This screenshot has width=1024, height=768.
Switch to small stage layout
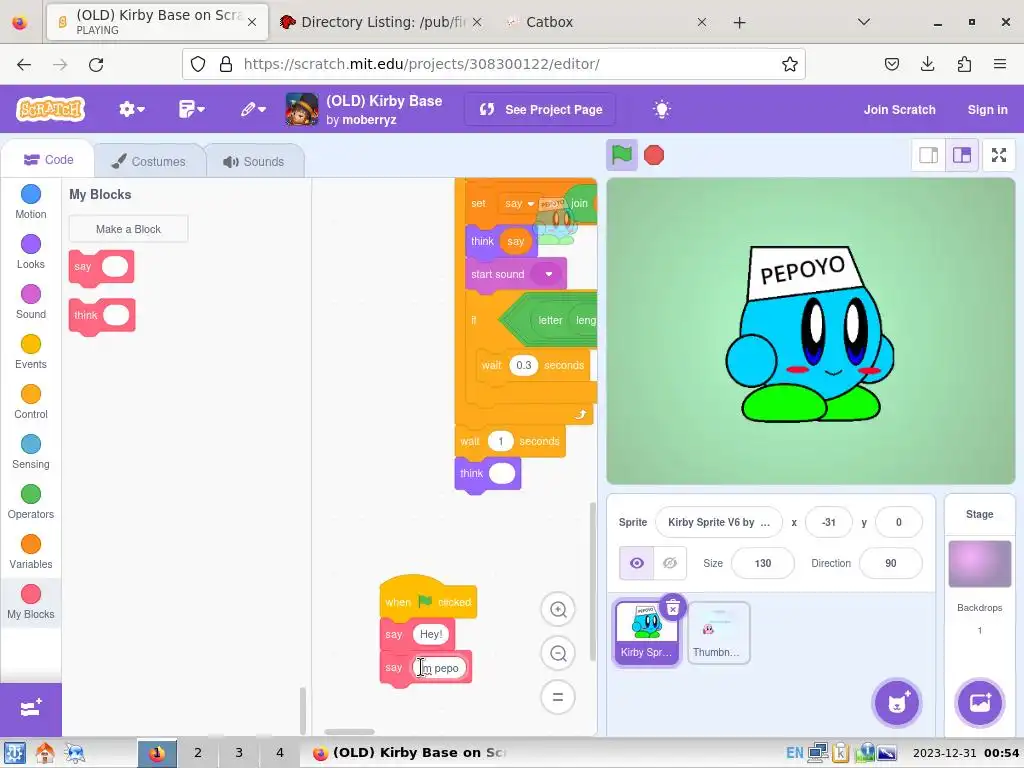coord(929,155)
